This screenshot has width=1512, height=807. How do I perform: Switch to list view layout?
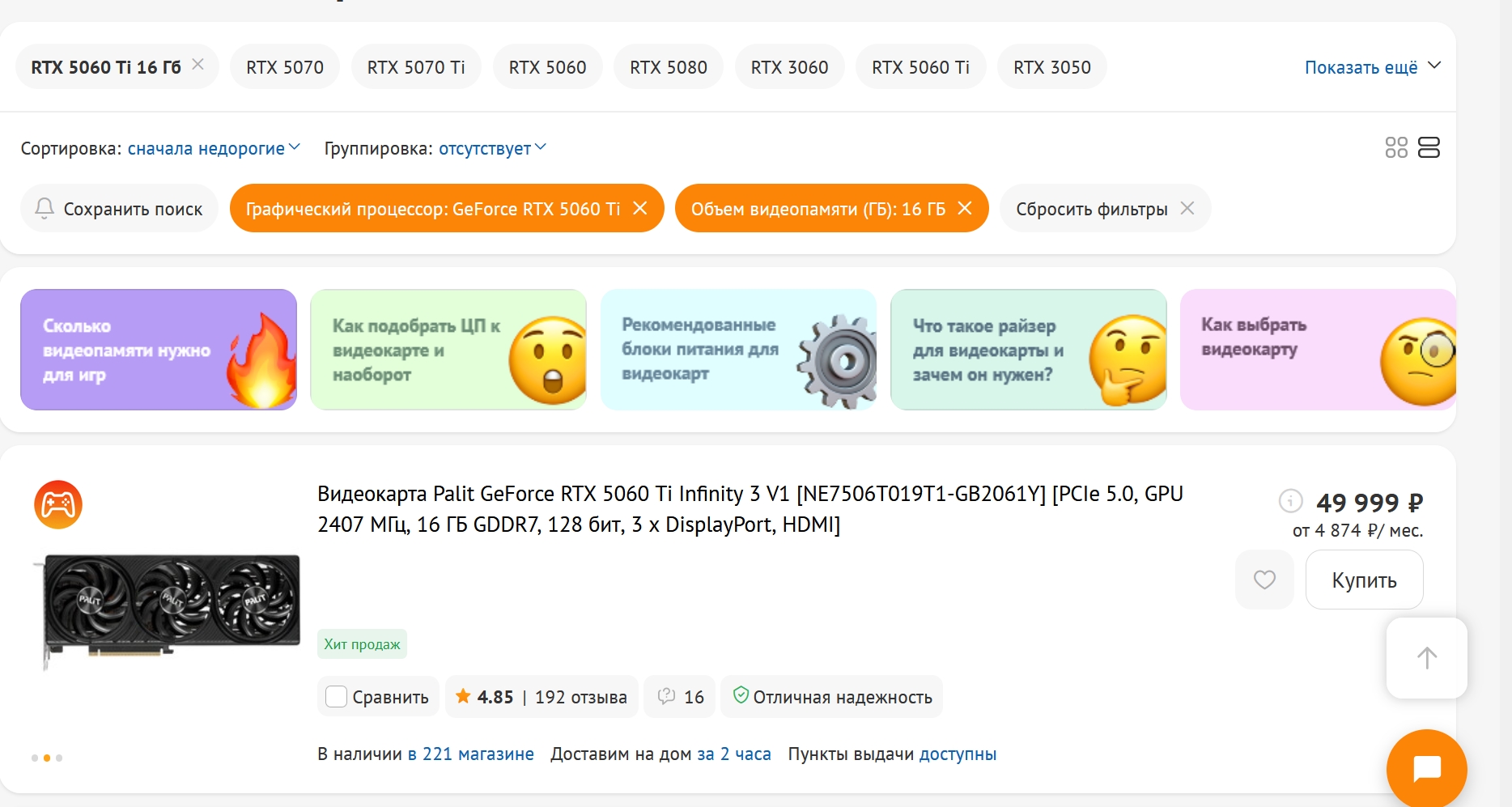[x=1429, y=147]
